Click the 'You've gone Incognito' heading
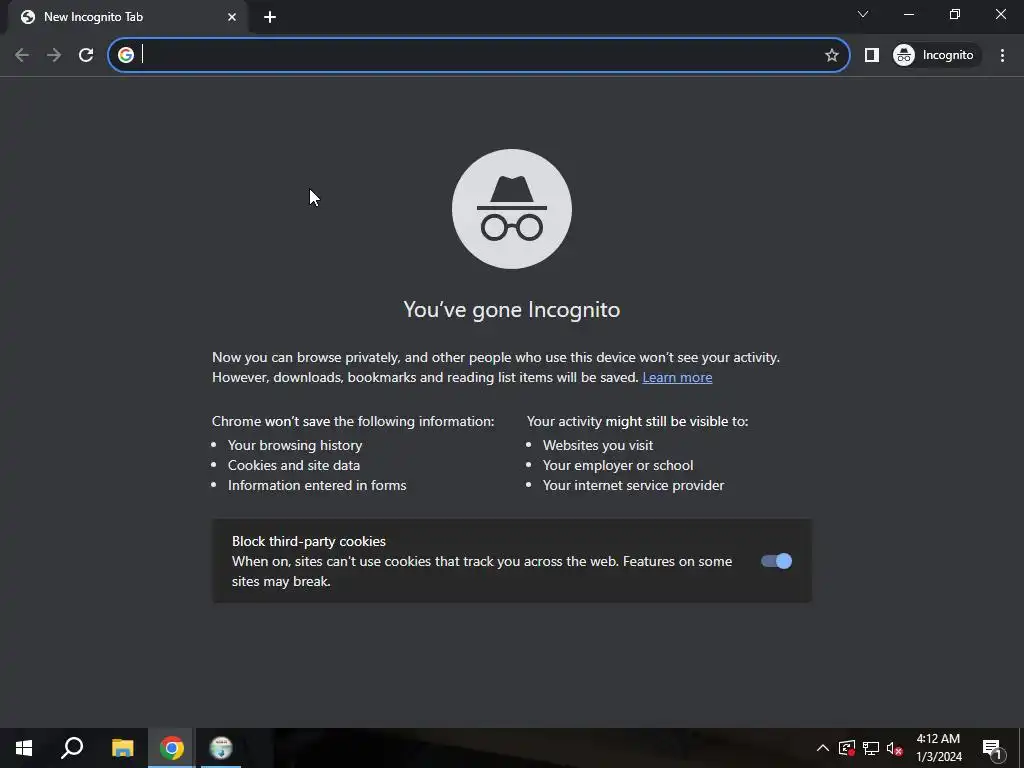Screen dimensions: 1024x768 point(512,310)
